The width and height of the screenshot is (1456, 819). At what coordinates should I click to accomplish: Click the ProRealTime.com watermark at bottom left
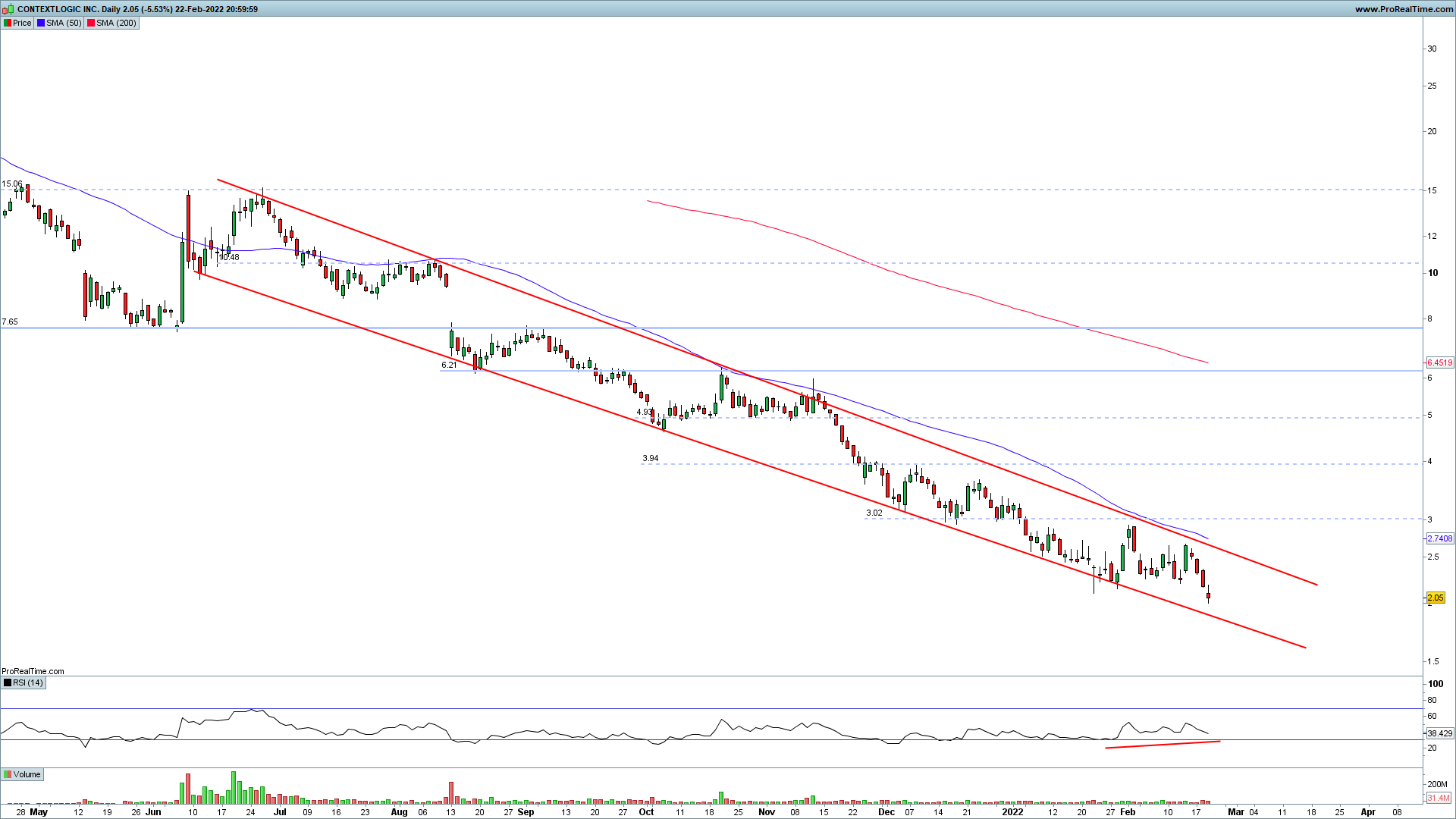[33, 671]
